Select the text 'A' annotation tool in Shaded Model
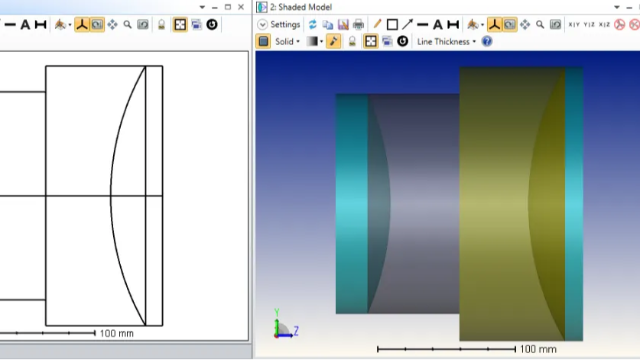The image size is (640, 360). tap(438, 24)
